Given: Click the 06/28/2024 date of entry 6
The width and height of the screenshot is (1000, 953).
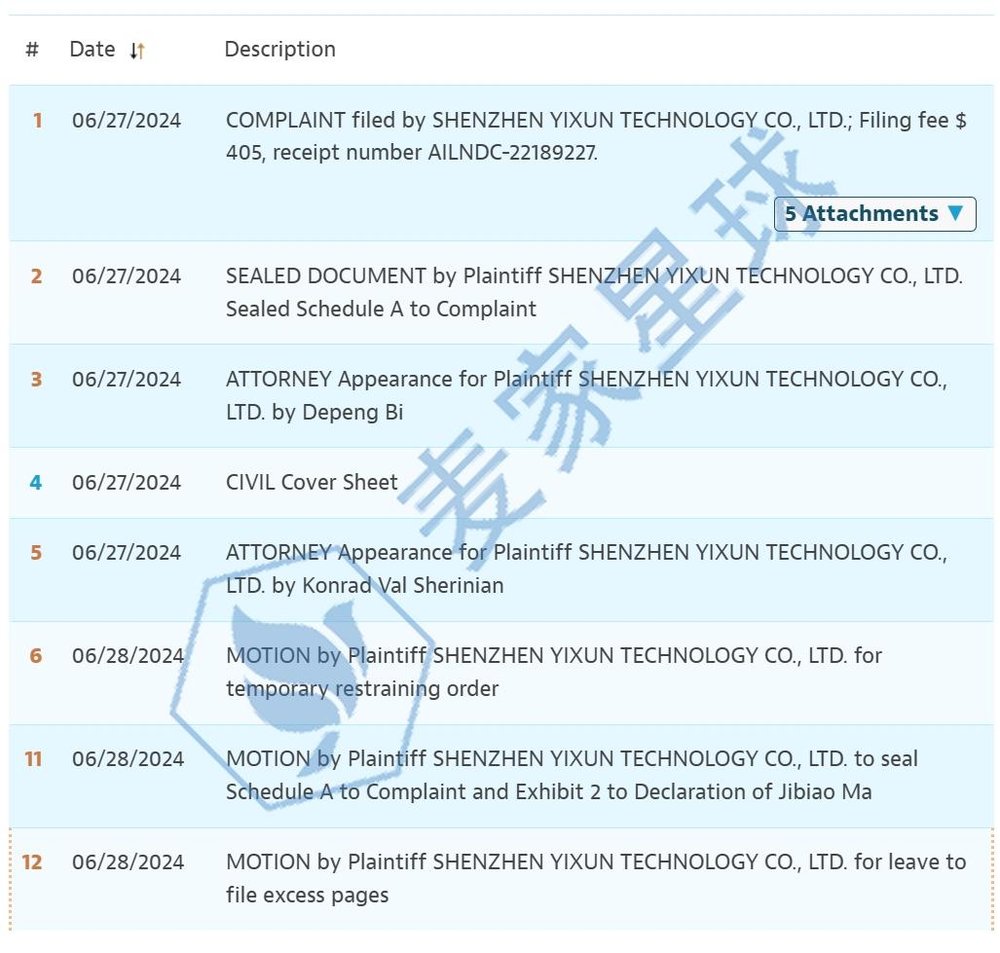Looking at the screenshot, I should [x=128, y=656].
